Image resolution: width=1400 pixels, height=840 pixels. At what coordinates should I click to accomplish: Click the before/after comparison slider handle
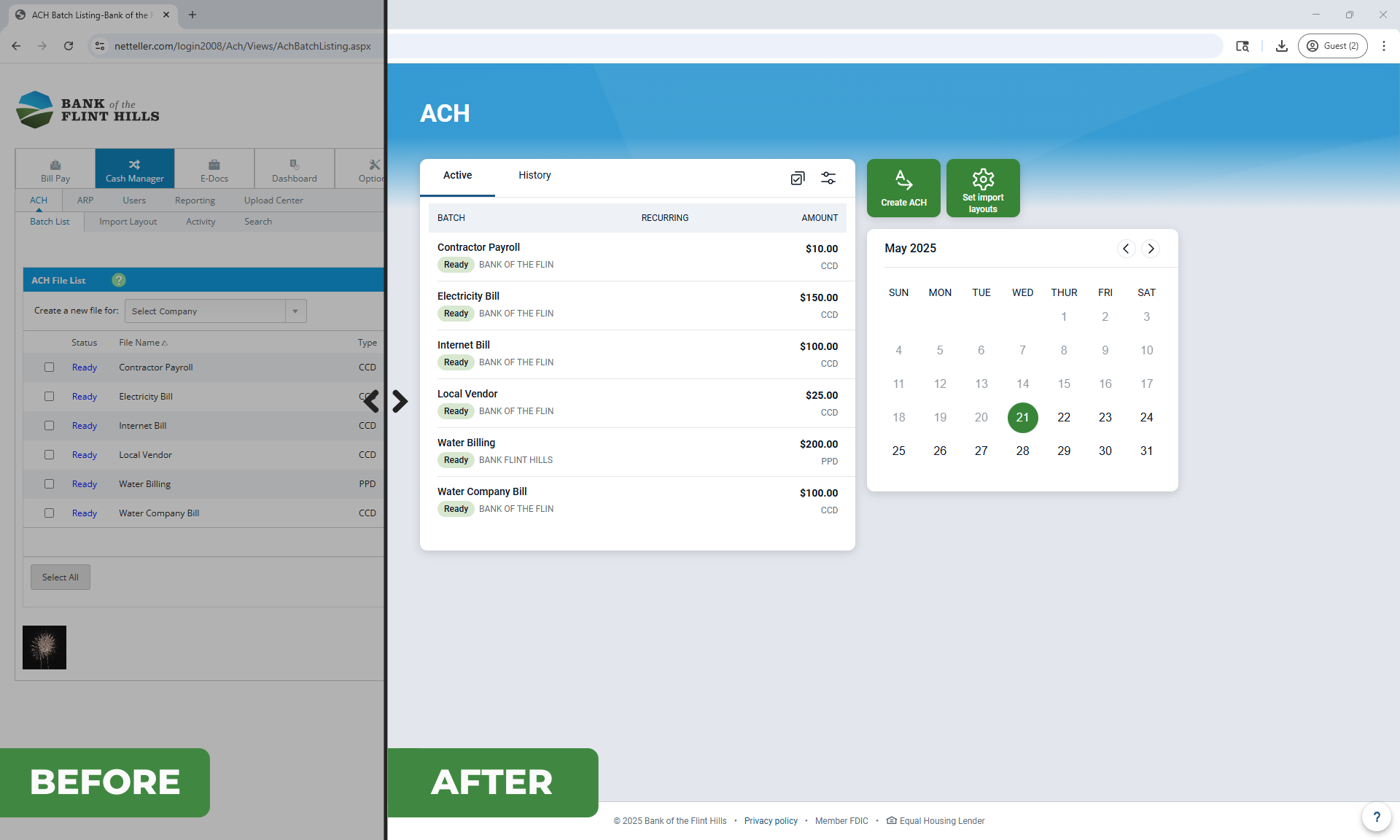(x=386, y=401)
